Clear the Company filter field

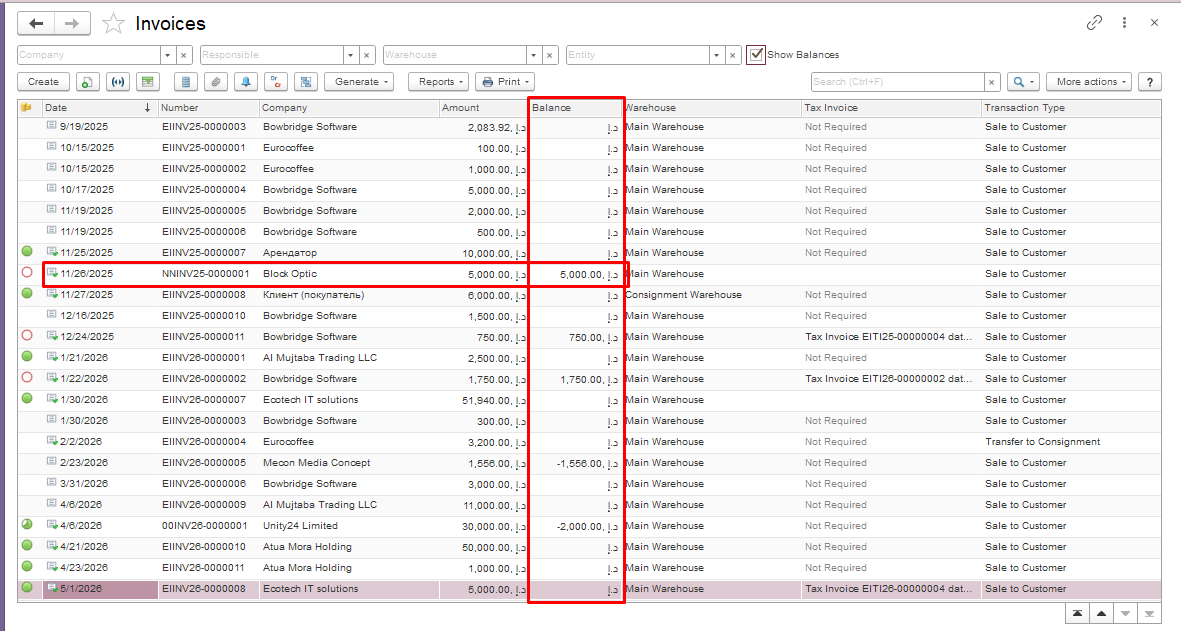tap(184, 55)
